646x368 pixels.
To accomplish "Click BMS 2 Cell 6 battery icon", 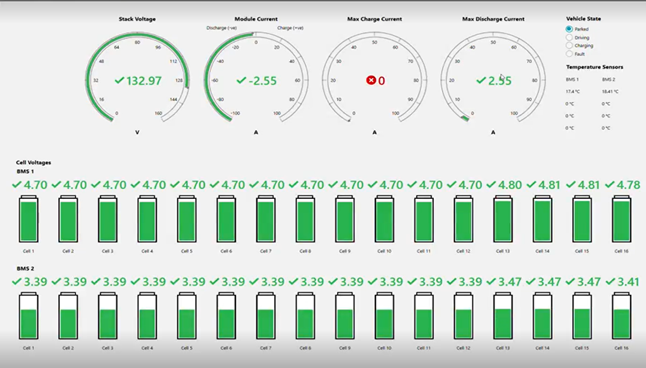I will pos(226,316).
